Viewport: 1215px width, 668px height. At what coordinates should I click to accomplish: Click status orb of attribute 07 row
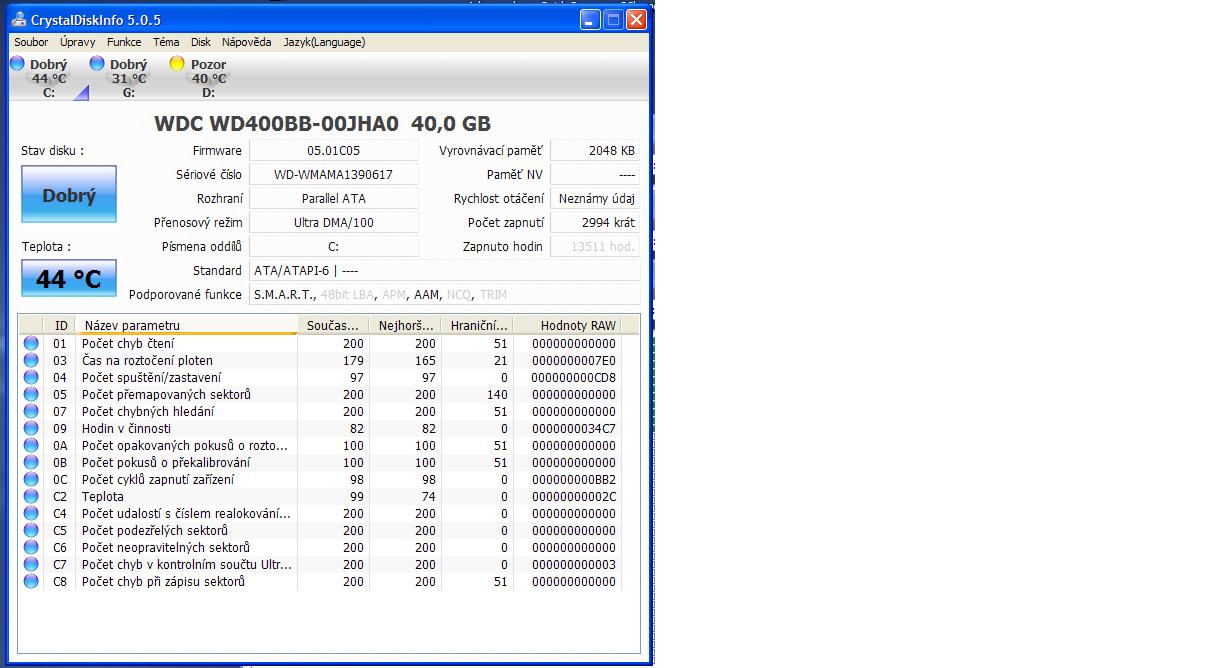pos(31,411)
